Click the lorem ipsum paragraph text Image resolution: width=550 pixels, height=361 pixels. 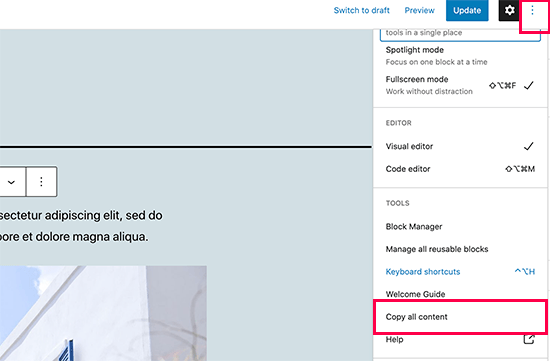point(81,226)
